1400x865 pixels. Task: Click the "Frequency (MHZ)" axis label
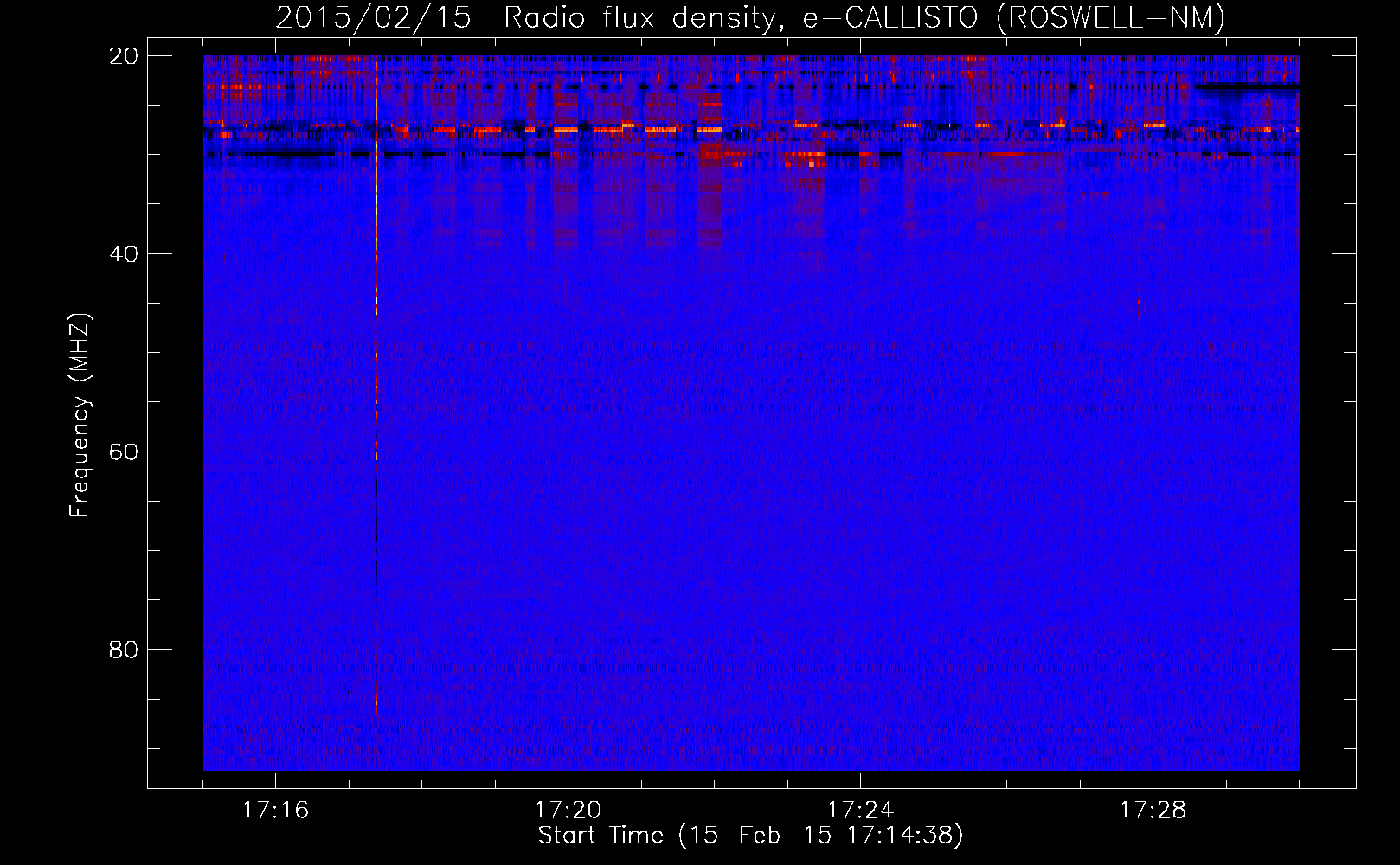point(80,415)
